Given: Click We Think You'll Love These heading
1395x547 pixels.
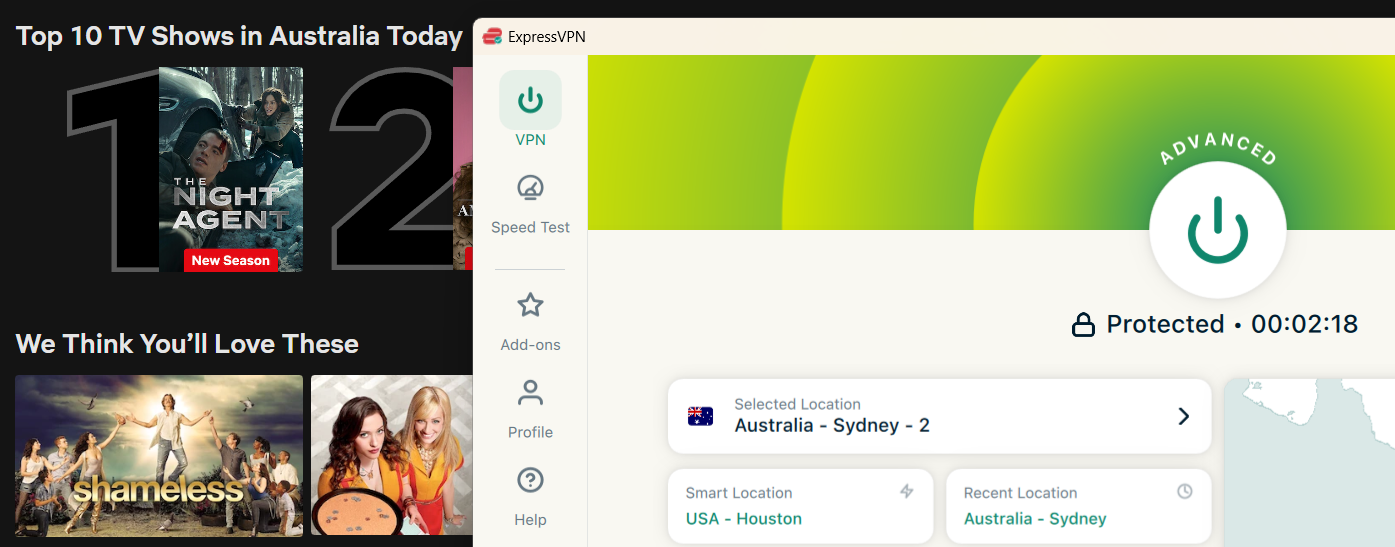Looking at the screenshot, I should 187,344.
